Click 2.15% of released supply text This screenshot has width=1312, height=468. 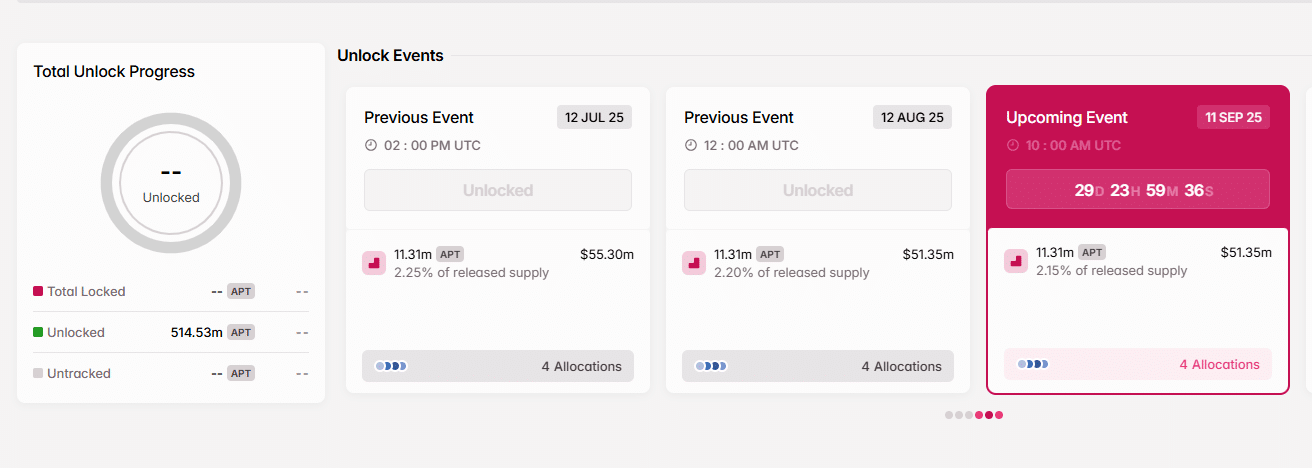pos(1111,270)
